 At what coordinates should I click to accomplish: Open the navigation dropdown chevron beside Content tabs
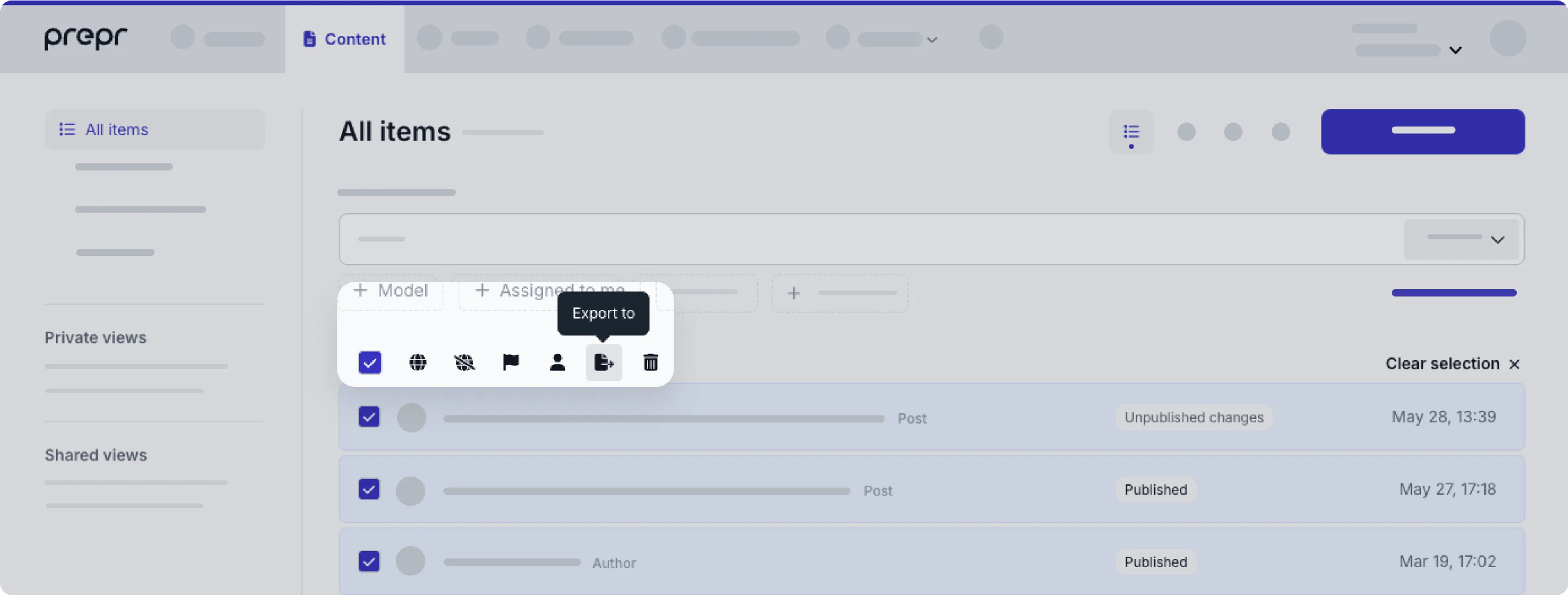point(932,40)
